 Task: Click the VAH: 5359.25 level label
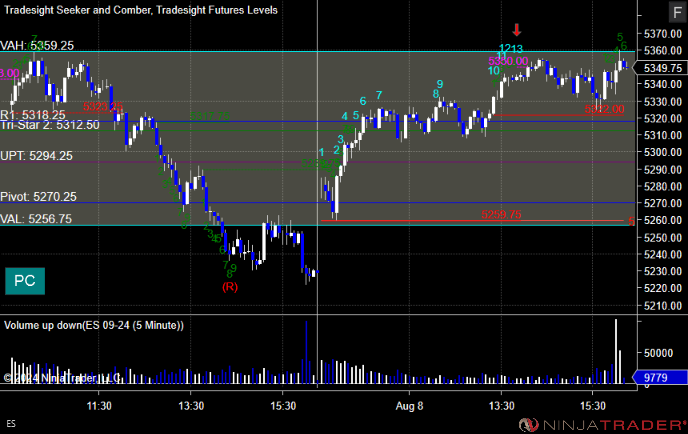point(37,46)
